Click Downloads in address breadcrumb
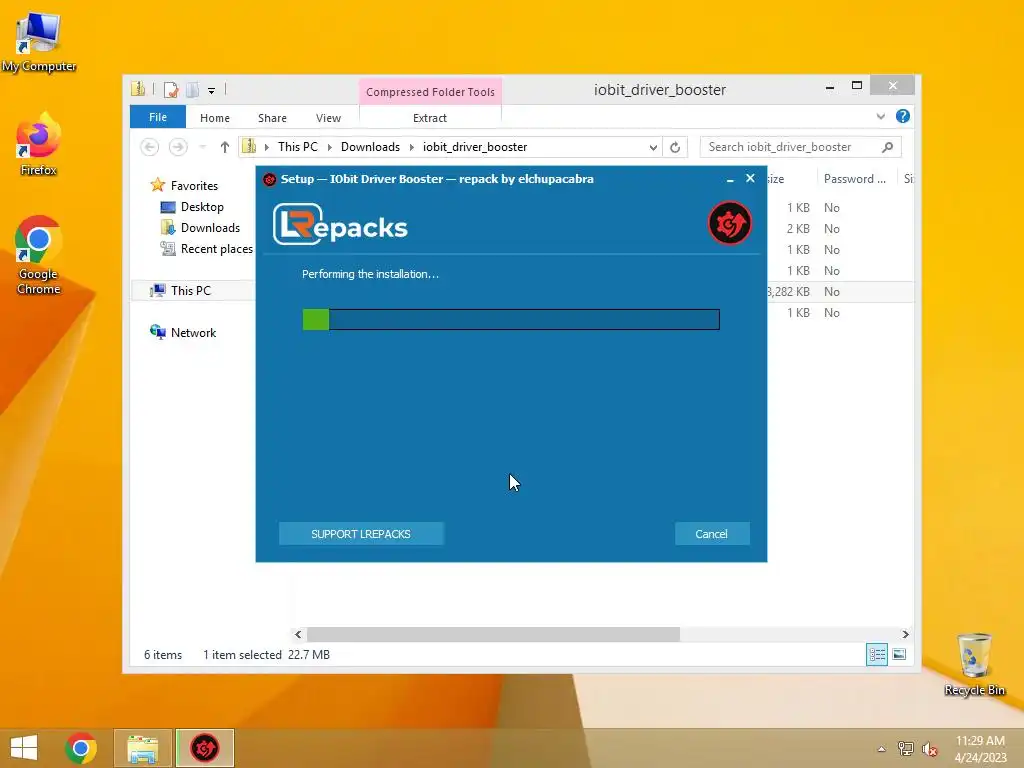Viewport: 1024px width, 768px height. [370, 147]
